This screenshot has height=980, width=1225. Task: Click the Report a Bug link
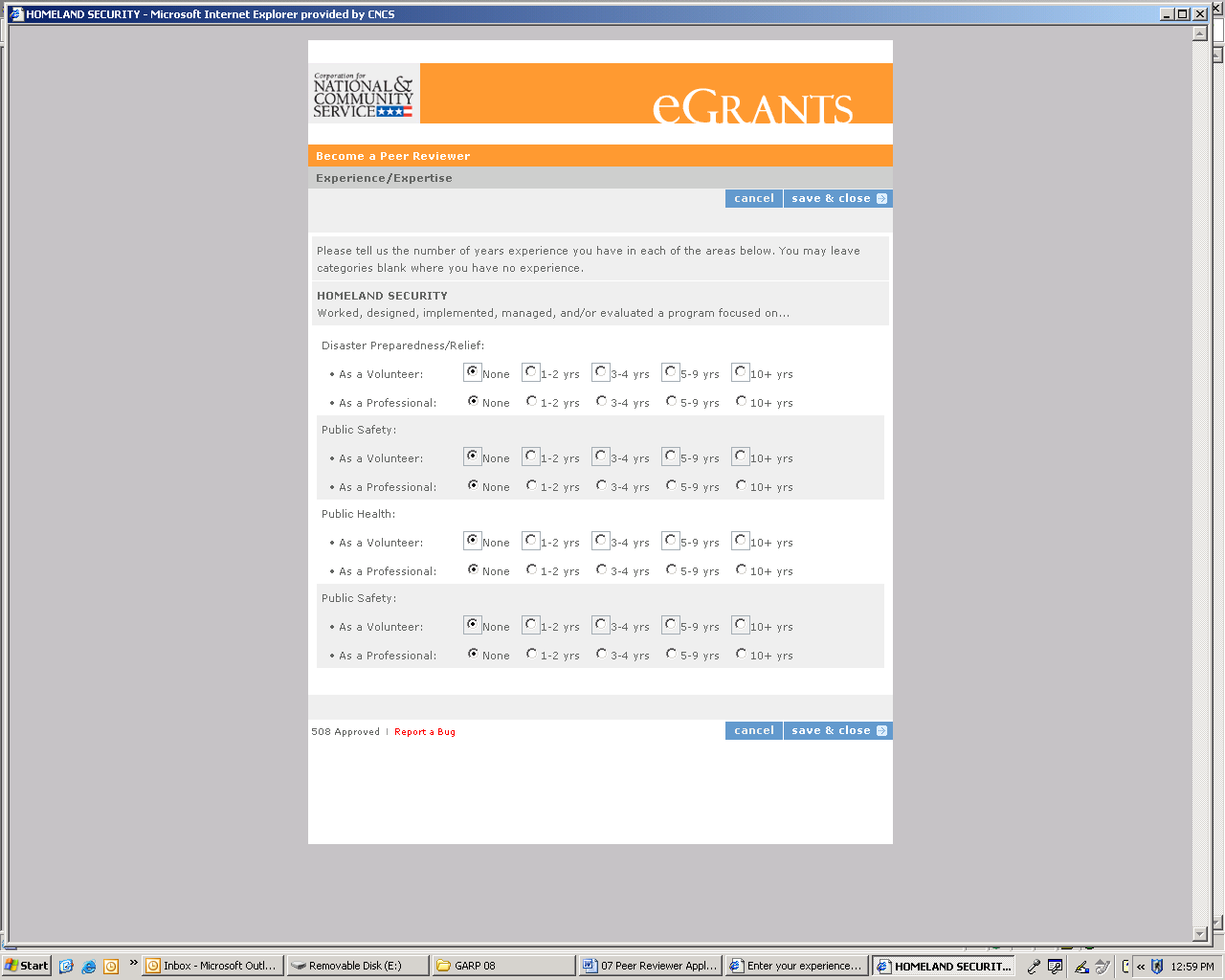(x=425, y=732)
